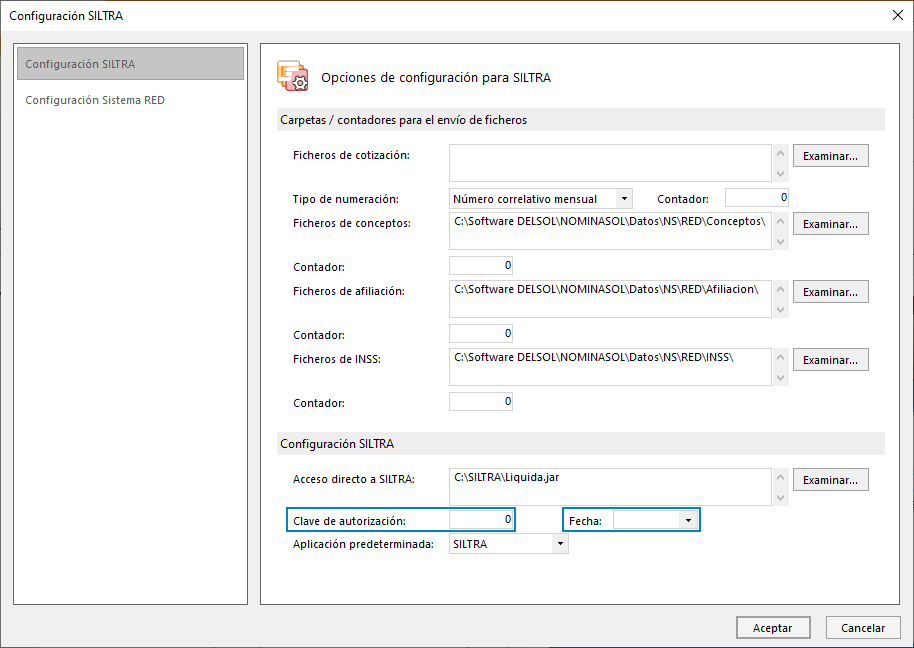Expand Aplicación predeterminada combo box

(560, 544)
